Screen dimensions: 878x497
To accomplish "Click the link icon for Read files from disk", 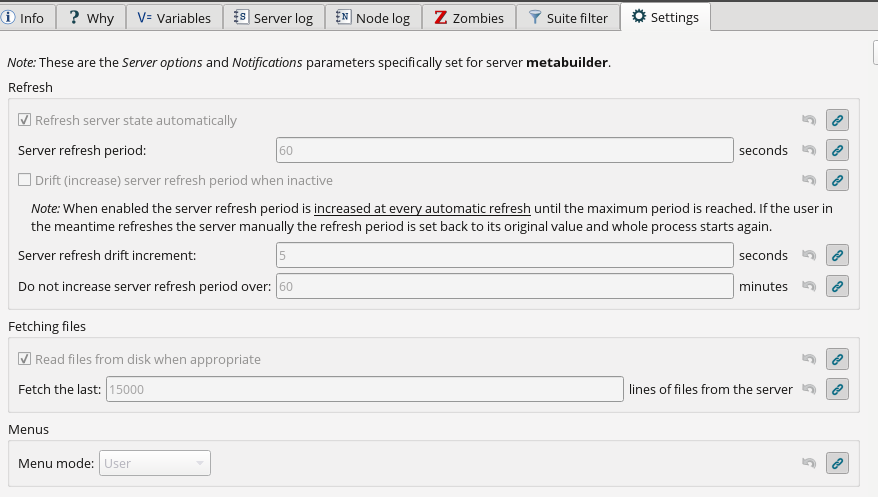I will click(x=838, y=360).
